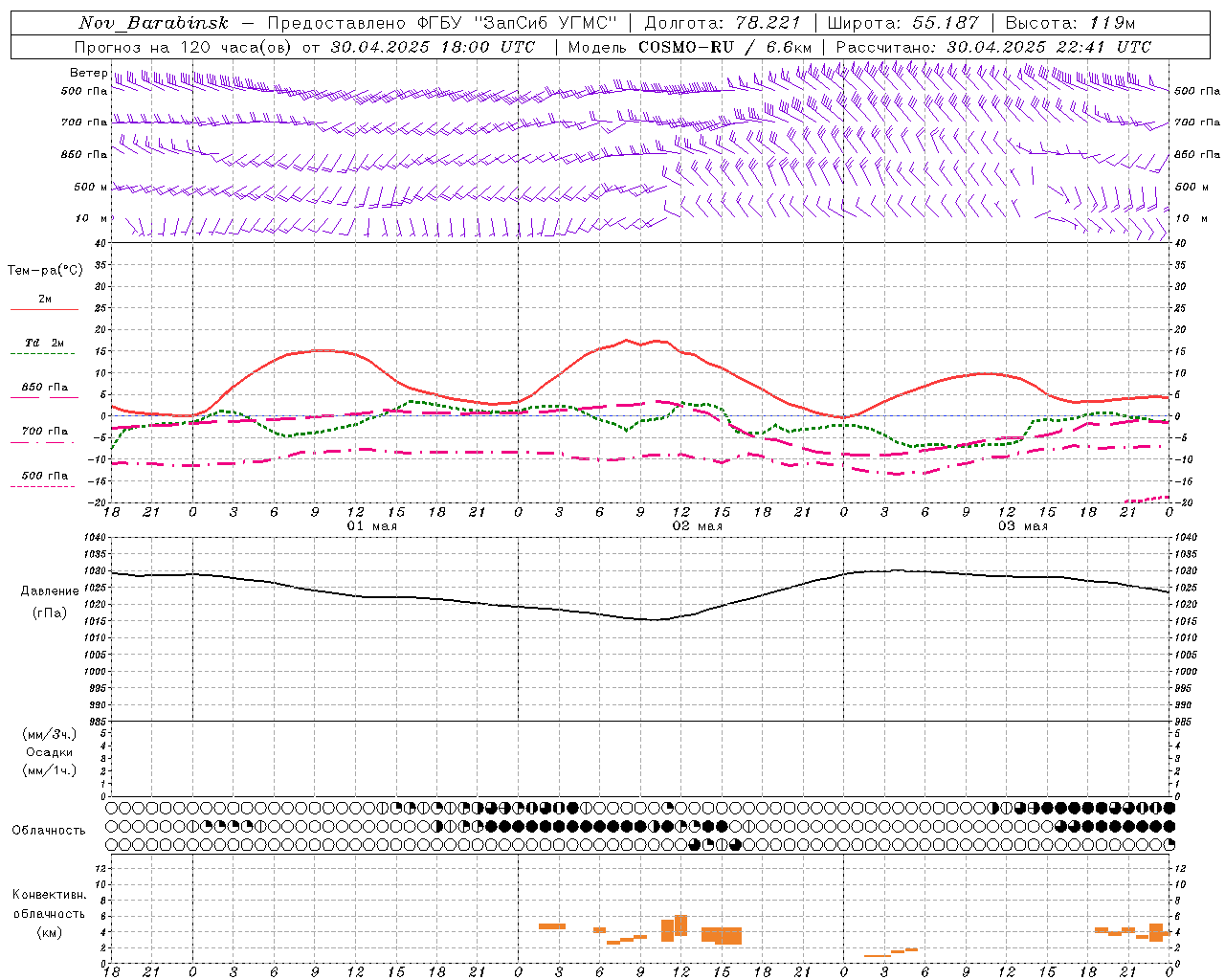Click the 700 гПа temperature legend entry
The image size is (1225, 980).
click(45, 431)
